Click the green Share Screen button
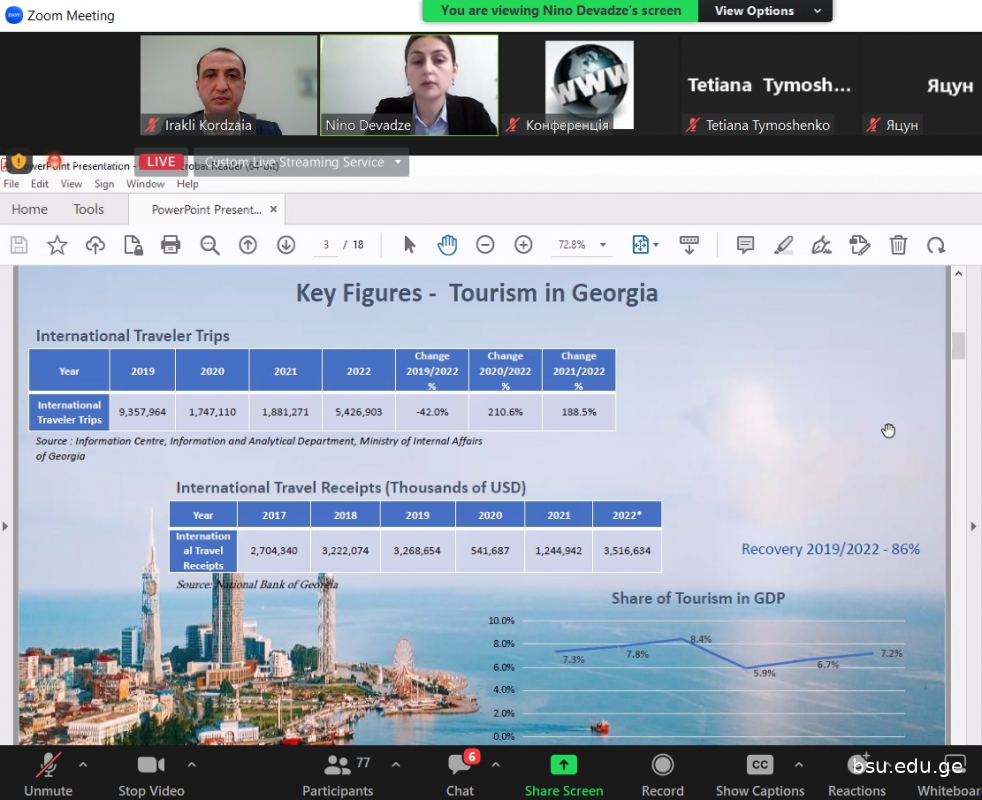The width and height of the screenshot is (982, 800). tap(564, 773)
